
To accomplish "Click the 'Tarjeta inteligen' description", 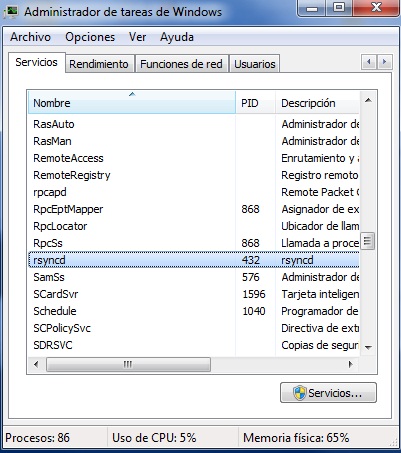I will coord(320,294).
